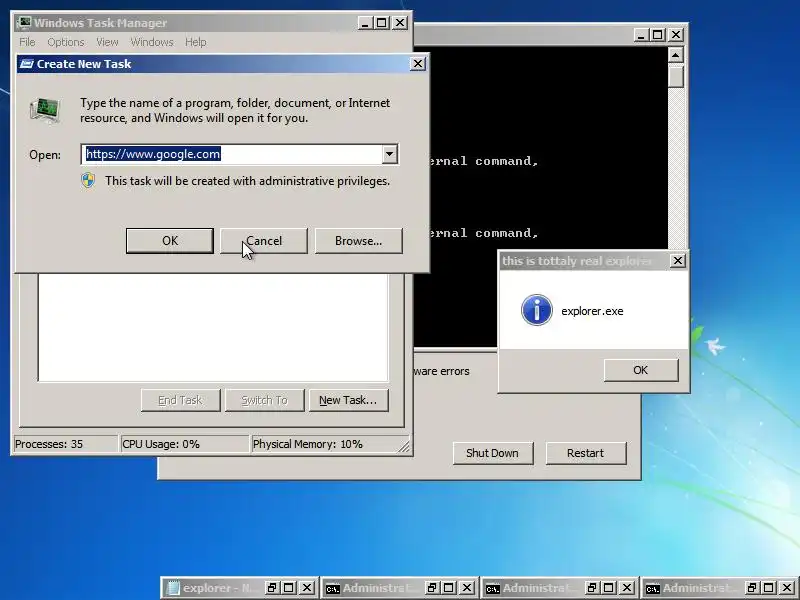Click Cancel in the Create New Task dialog
Screen dimensions: 800x600
(x=264, y=241)
